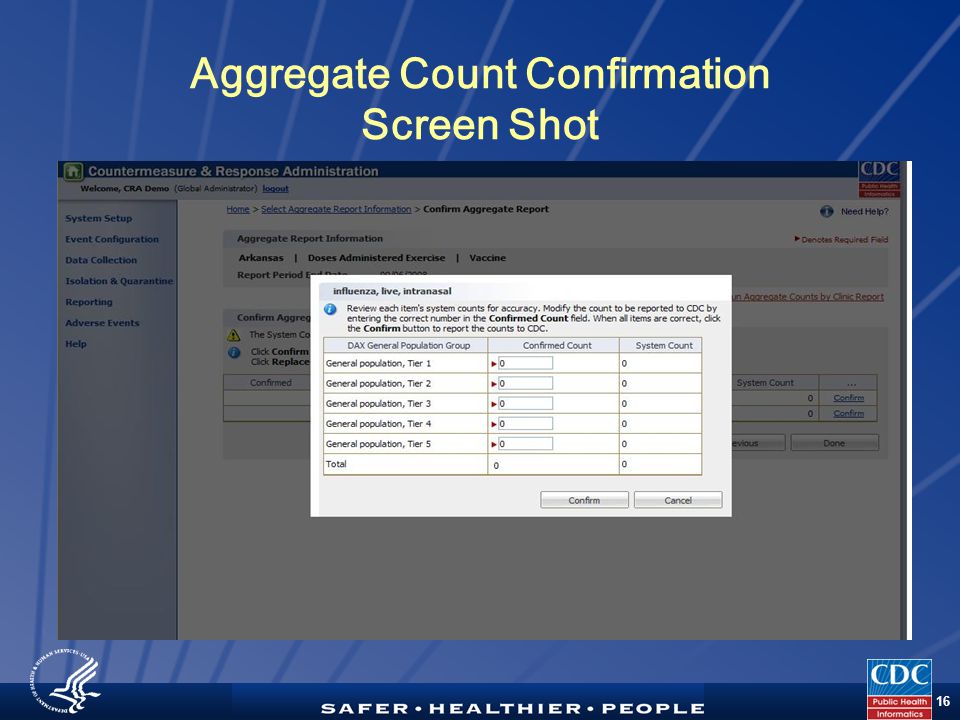Select Adverse Events in the sidebar
This screenshot has width=960, height=720.
pos(102,323)
